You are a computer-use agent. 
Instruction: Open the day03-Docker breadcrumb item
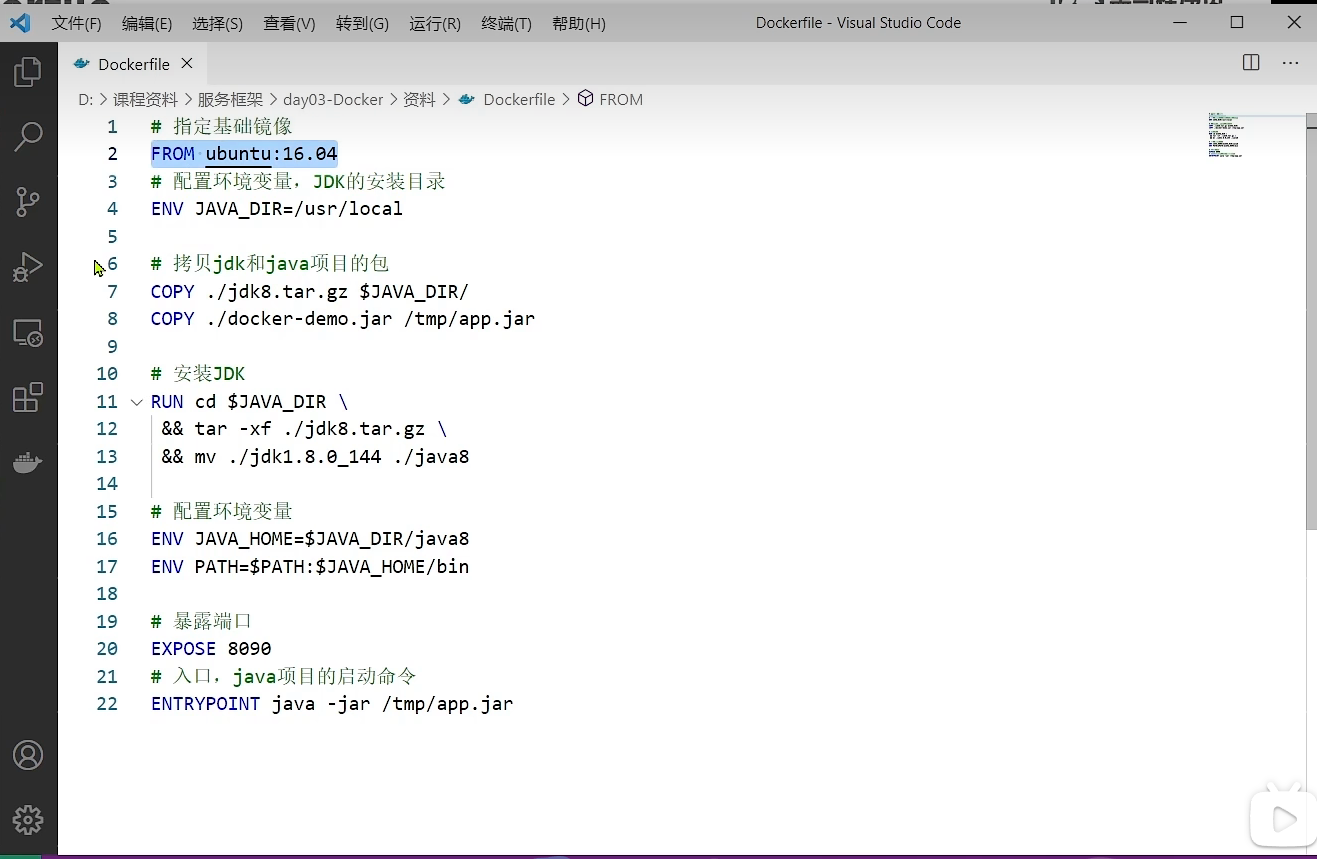coord(333,99)
